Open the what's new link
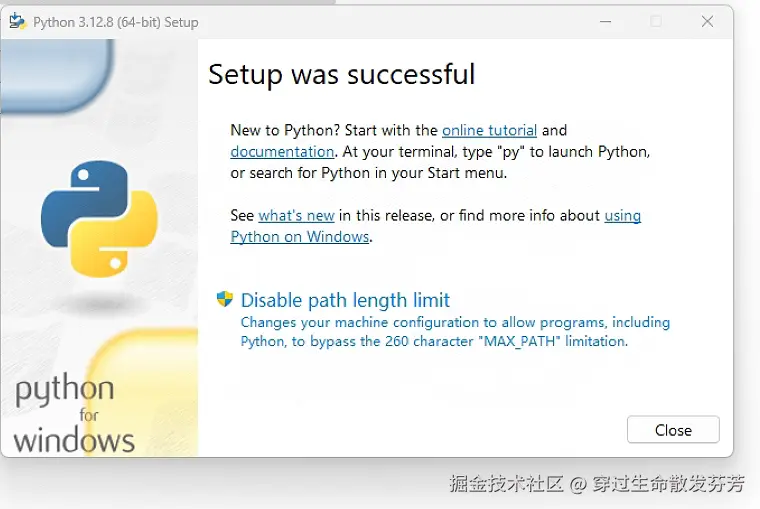 [x=297, y=215]
